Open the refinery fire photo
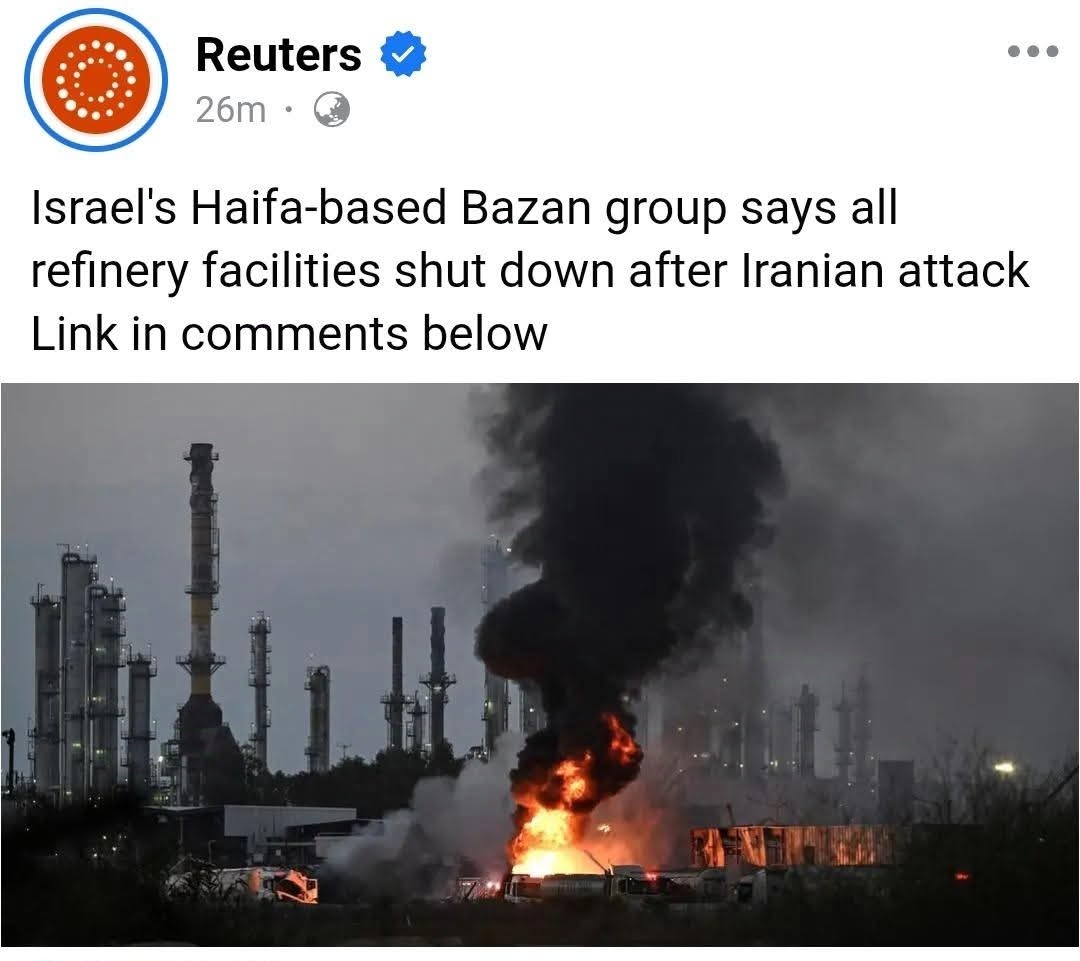The height and width of the screenshot is (961, 1080). 540,665
